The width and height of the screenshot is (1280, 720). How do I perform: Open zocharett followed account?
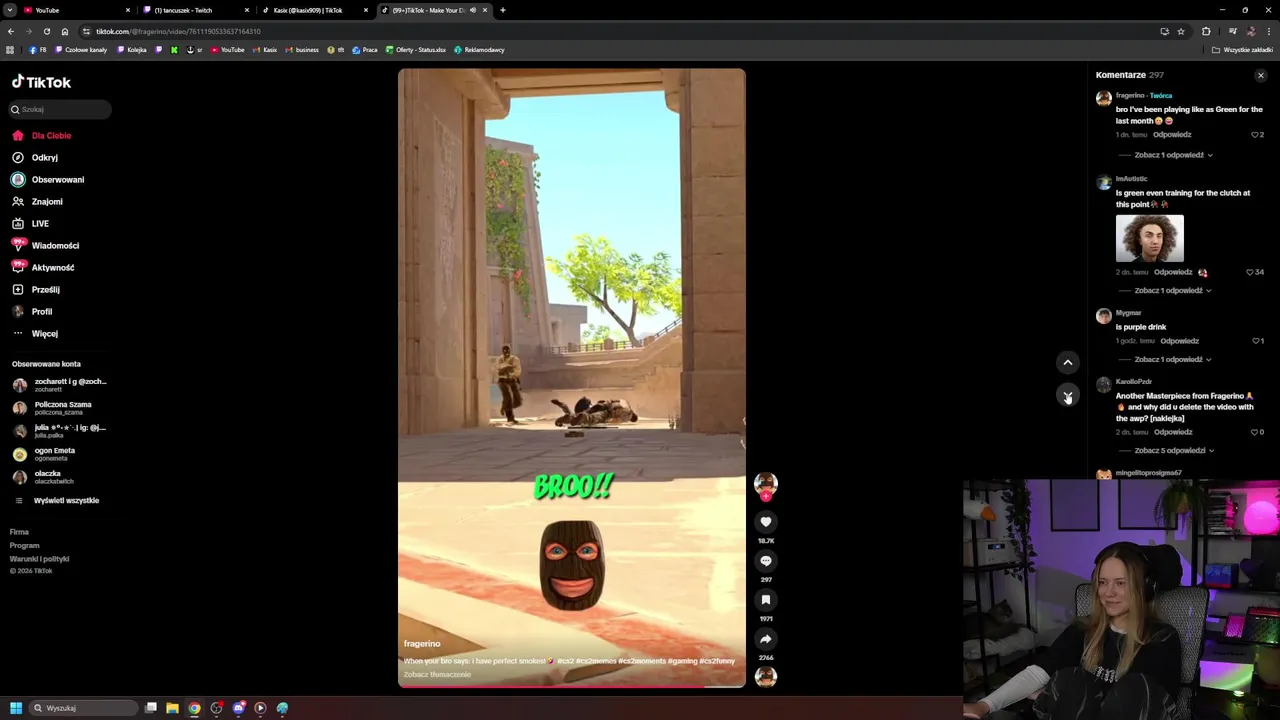coord(60,385)
